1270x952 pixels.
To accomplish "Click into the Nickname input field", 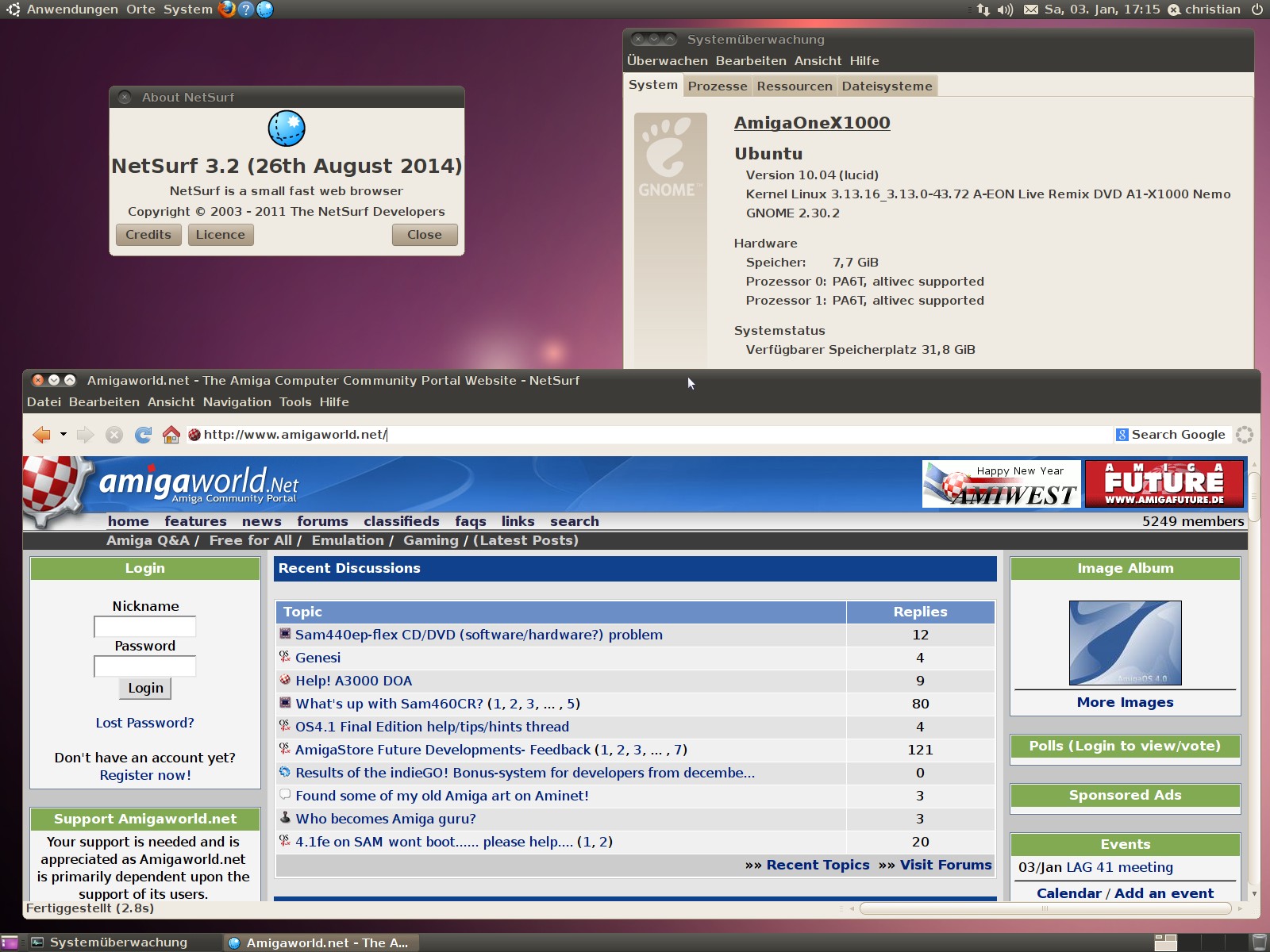I will click(x=145, y=627).
